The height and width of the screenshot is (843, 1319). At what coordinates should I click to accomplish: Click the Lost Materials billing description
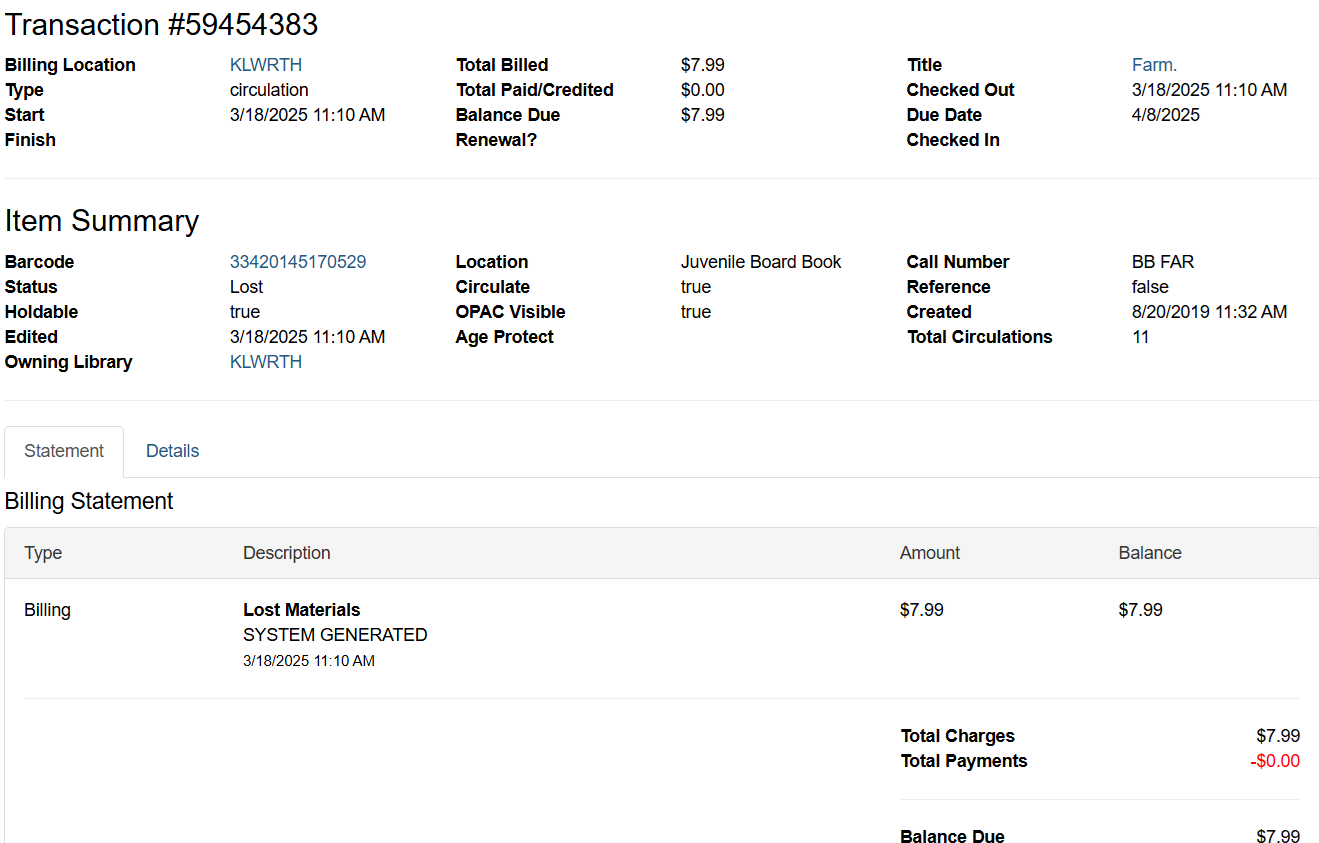301,610
